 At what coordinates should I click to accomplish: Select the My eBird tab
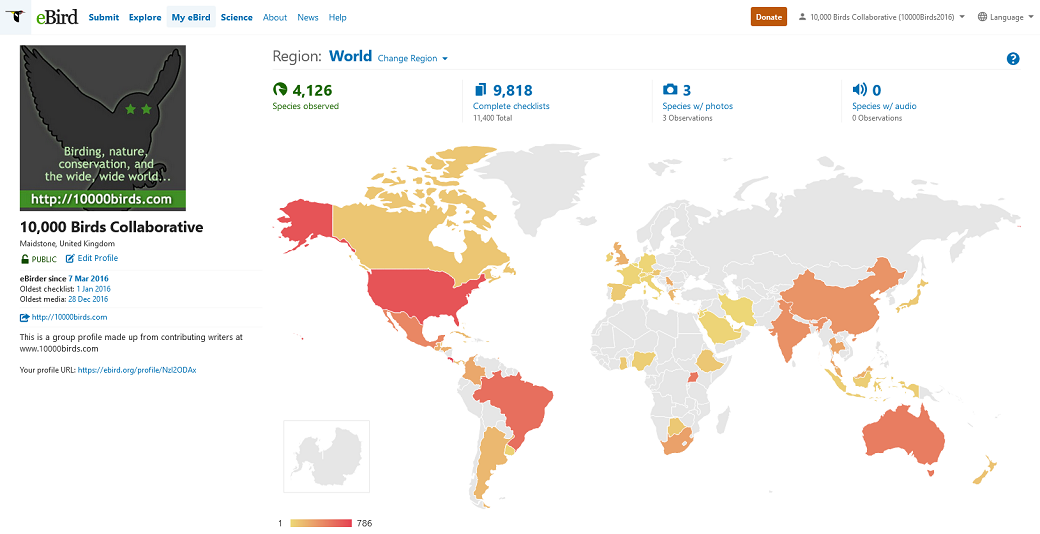(x=191, y=17)
